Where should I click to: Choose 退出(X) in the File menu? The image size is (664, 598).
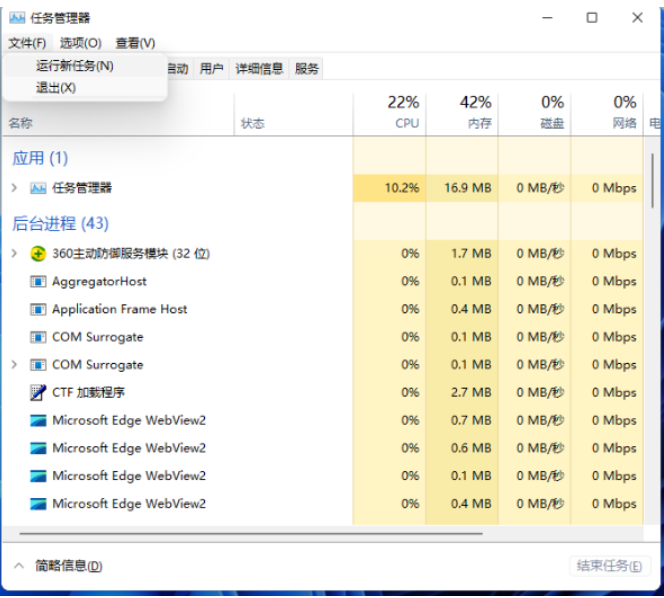pos(56,88)
